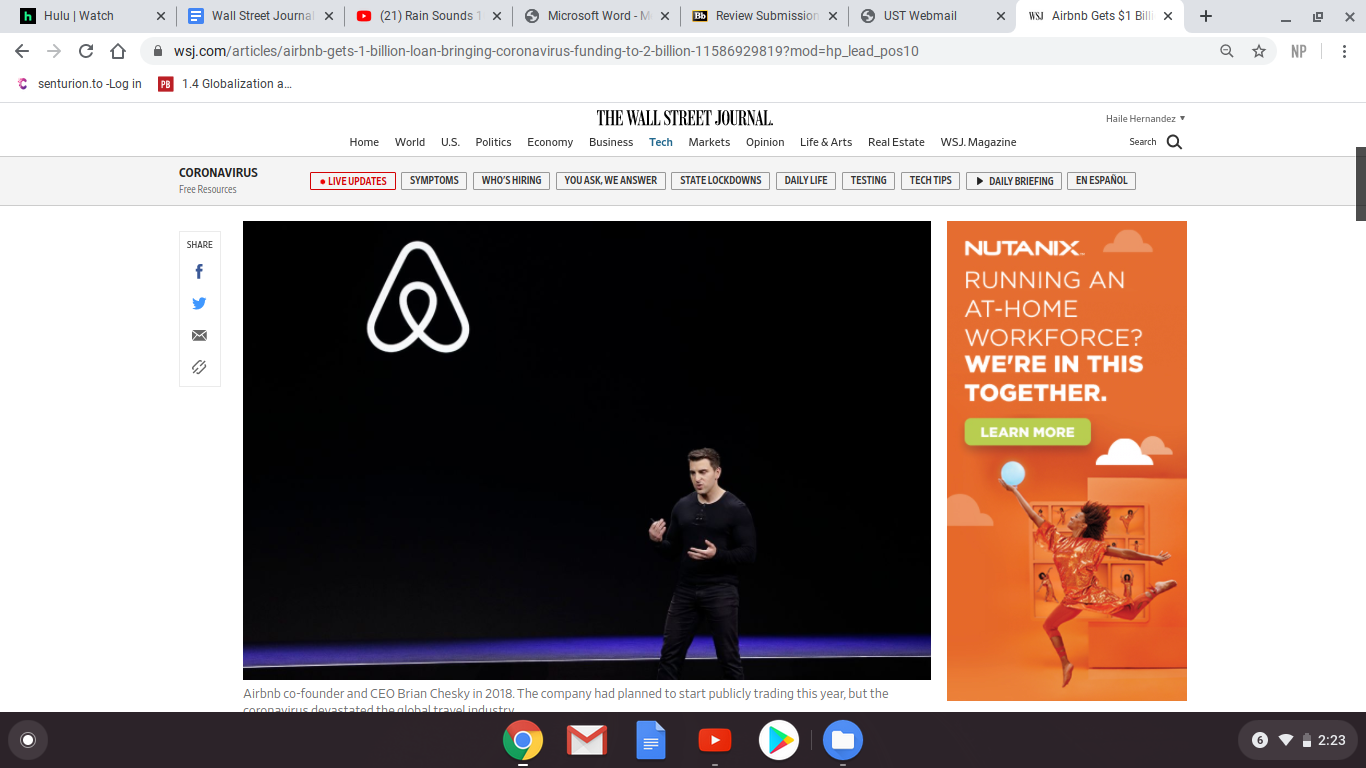The width and height of the screenshot is (1366, 768).
Task: Open WSJ. Magazine section
Action: point(978,142)
